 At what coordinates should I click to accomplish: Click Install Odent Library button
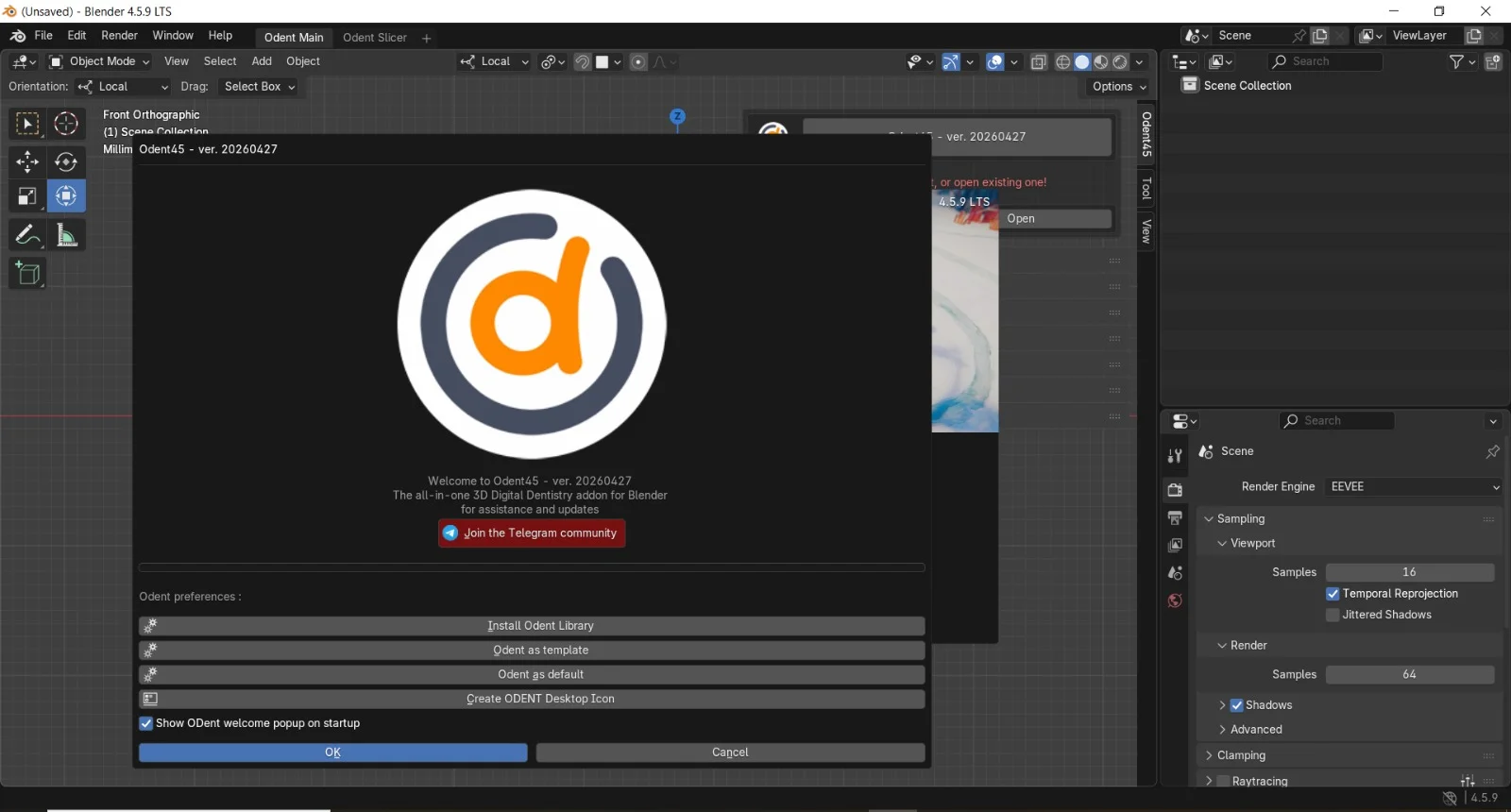pos(532,626)
